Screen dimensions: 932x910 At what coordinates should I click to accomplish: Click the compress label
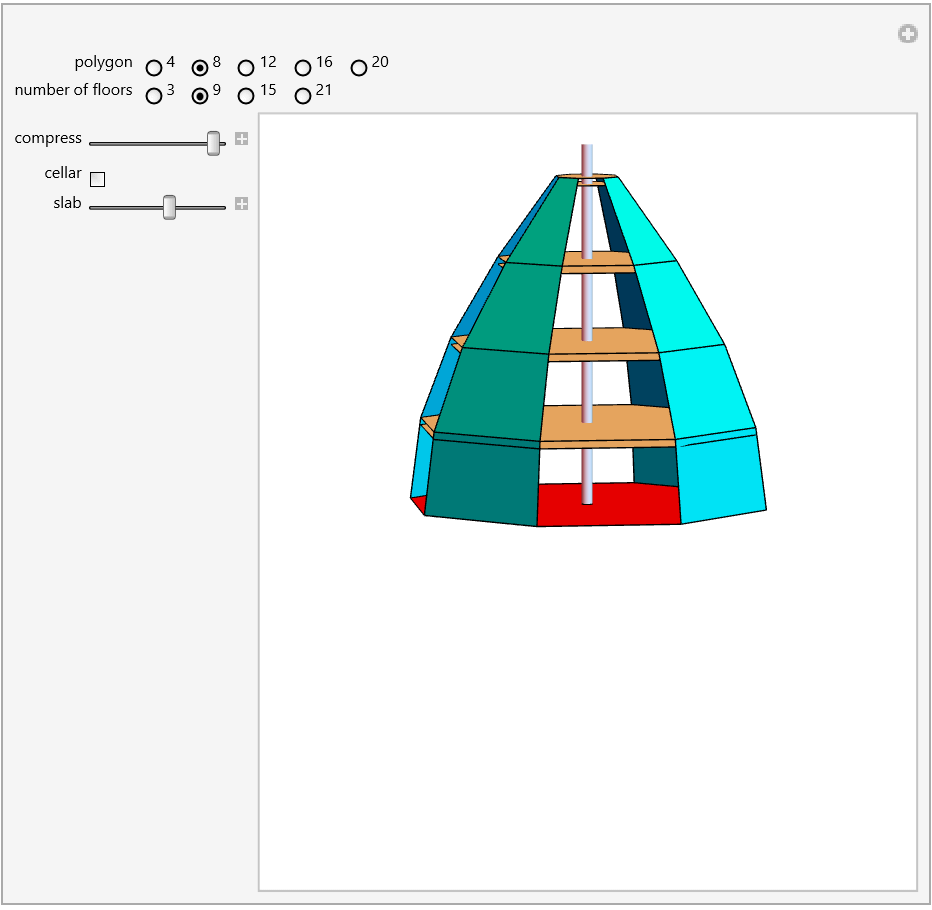pos(48,138)
